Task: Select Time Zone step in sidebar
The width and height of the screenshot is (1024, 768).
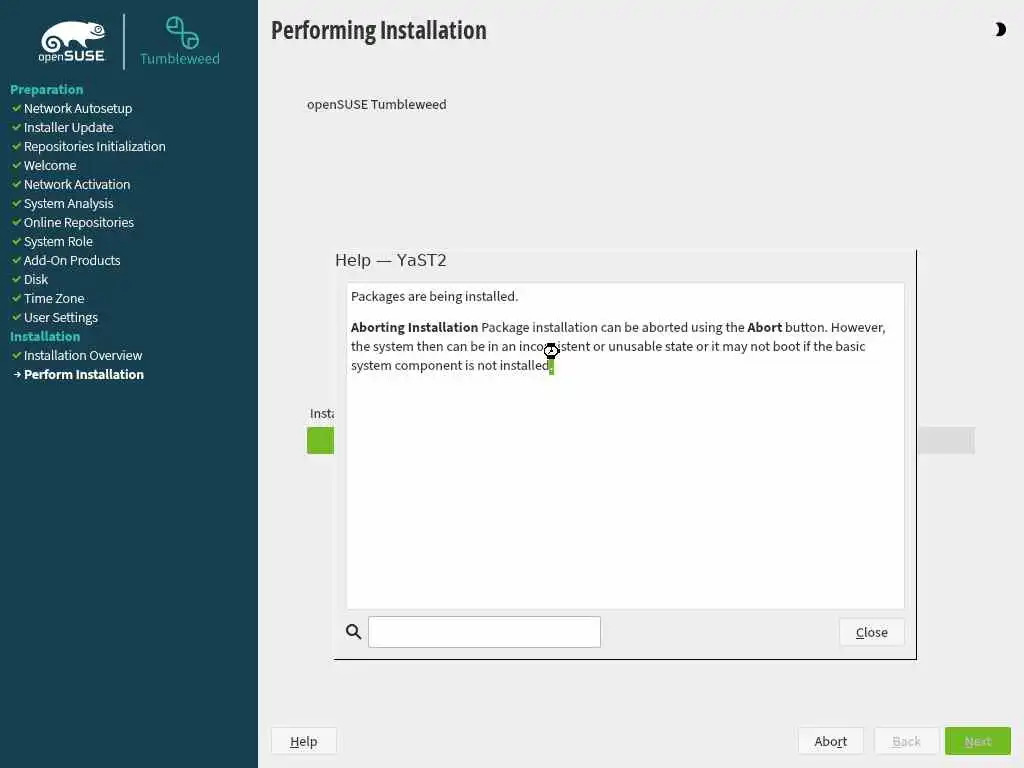Action: click(x=54, y=298)
